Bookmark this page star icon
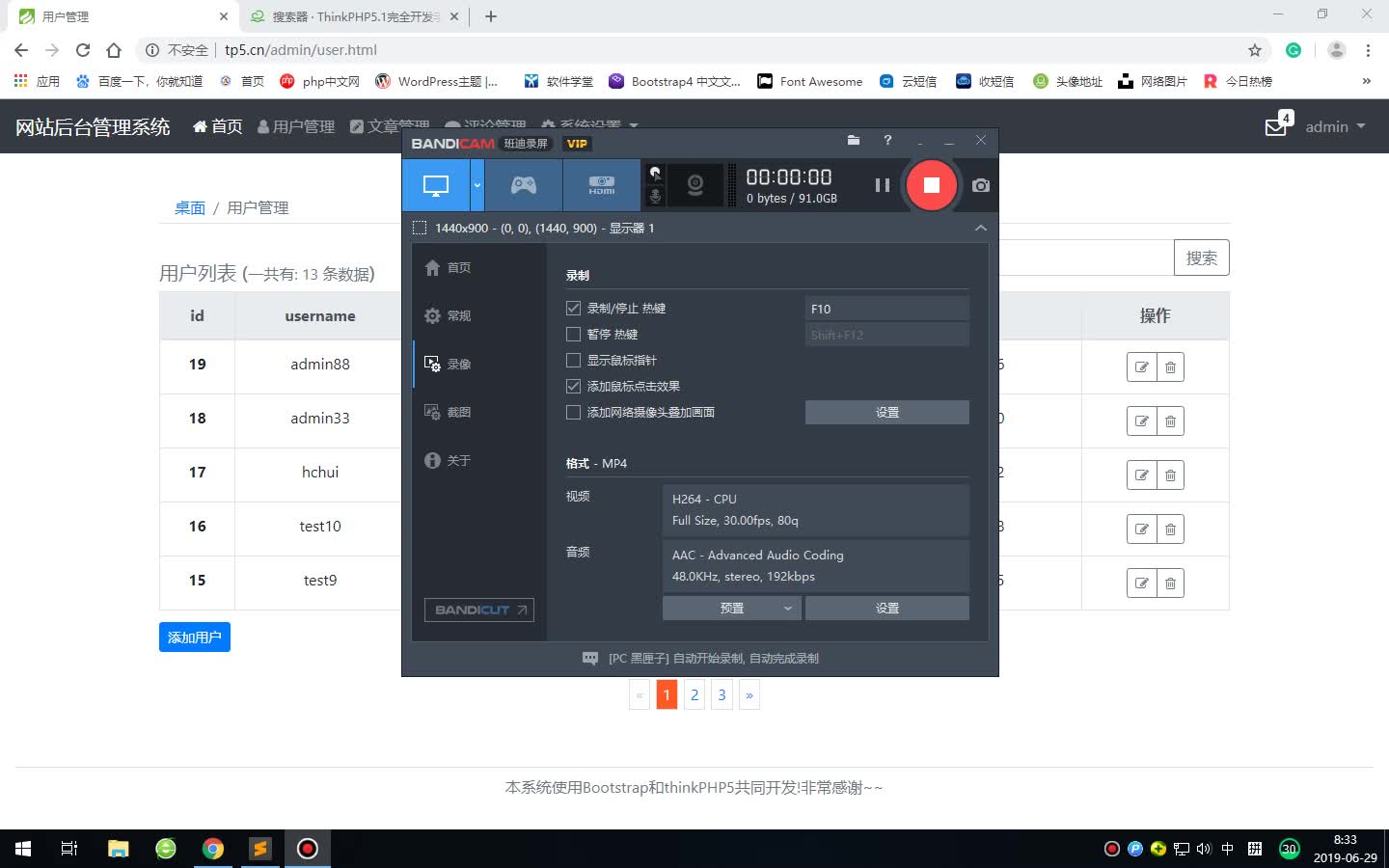1389x868 pixels. pos(1255,50)
